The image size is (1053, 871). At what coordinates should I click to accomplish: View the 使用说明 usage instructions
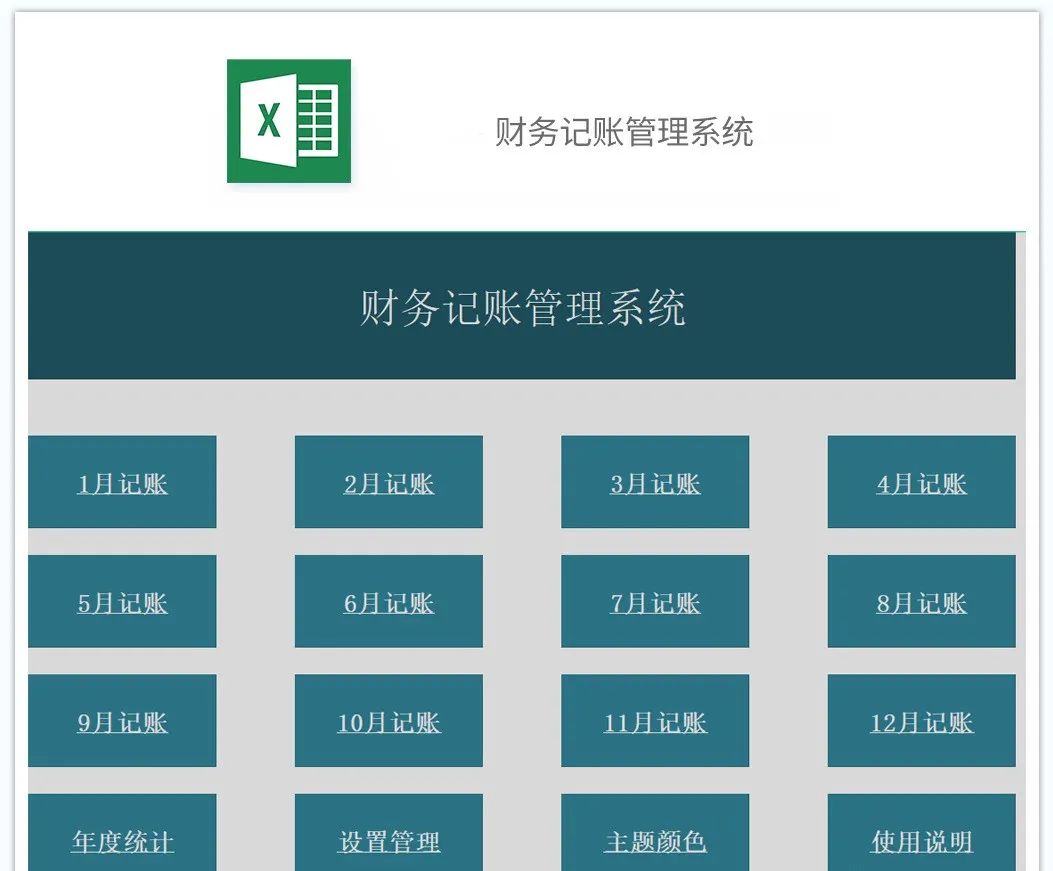[x=920, y=841]
